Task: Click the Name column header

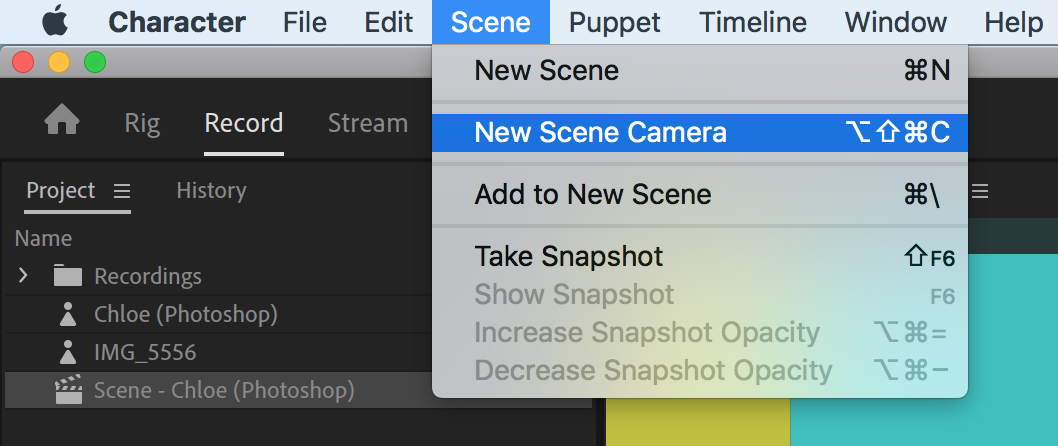Action: [x=43, y=238]
